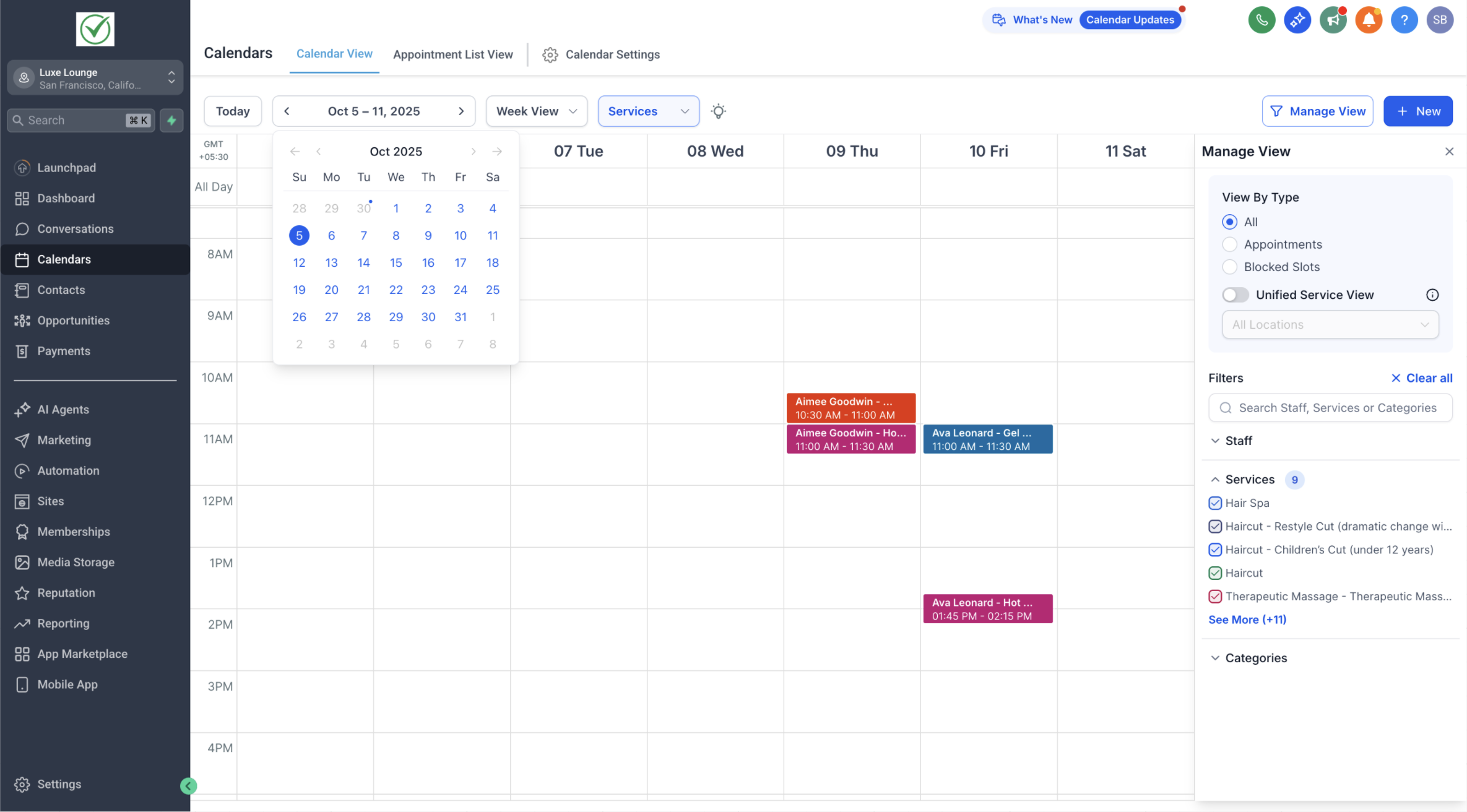The image size is (1467, 812).
Task: Expand the Categories filter section
Action: point(1255,658)
